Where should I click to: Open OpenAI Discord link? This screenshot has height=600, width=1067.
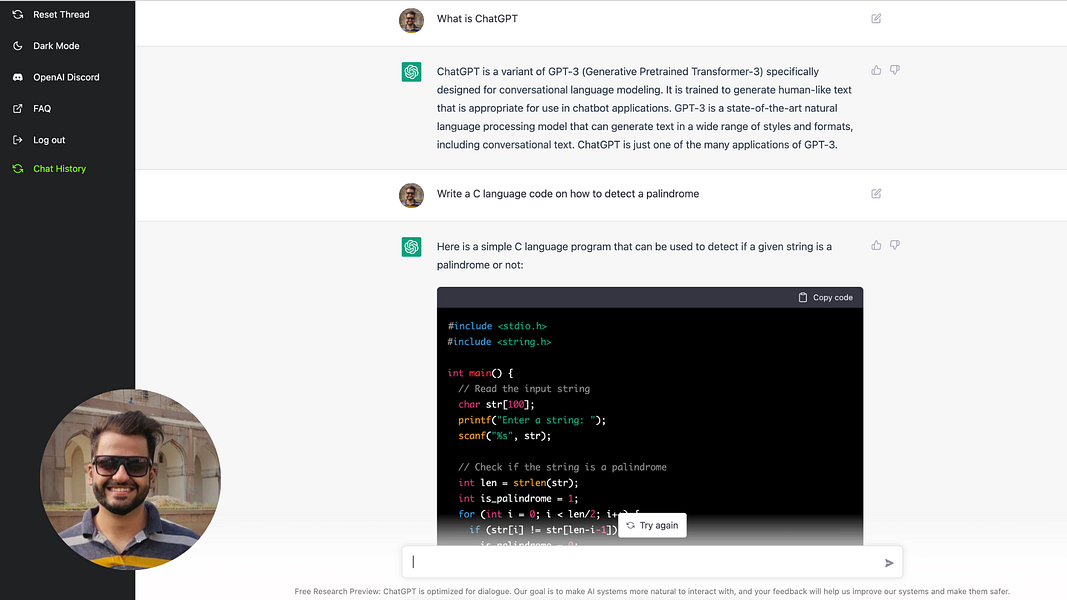click(66, 77)
